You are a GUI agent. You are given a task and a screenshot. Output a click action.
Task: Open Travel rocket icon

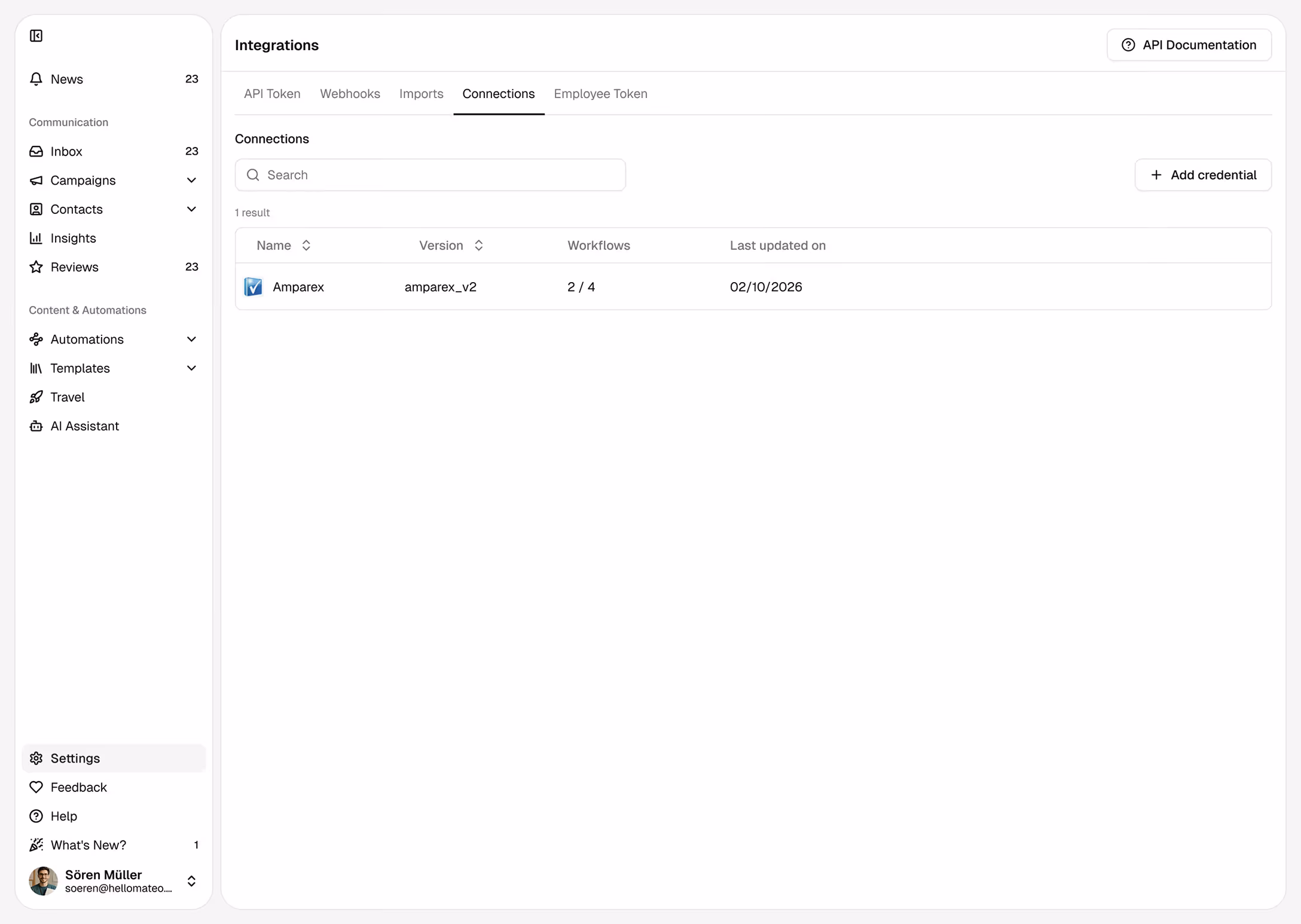(x=36, y=397)
